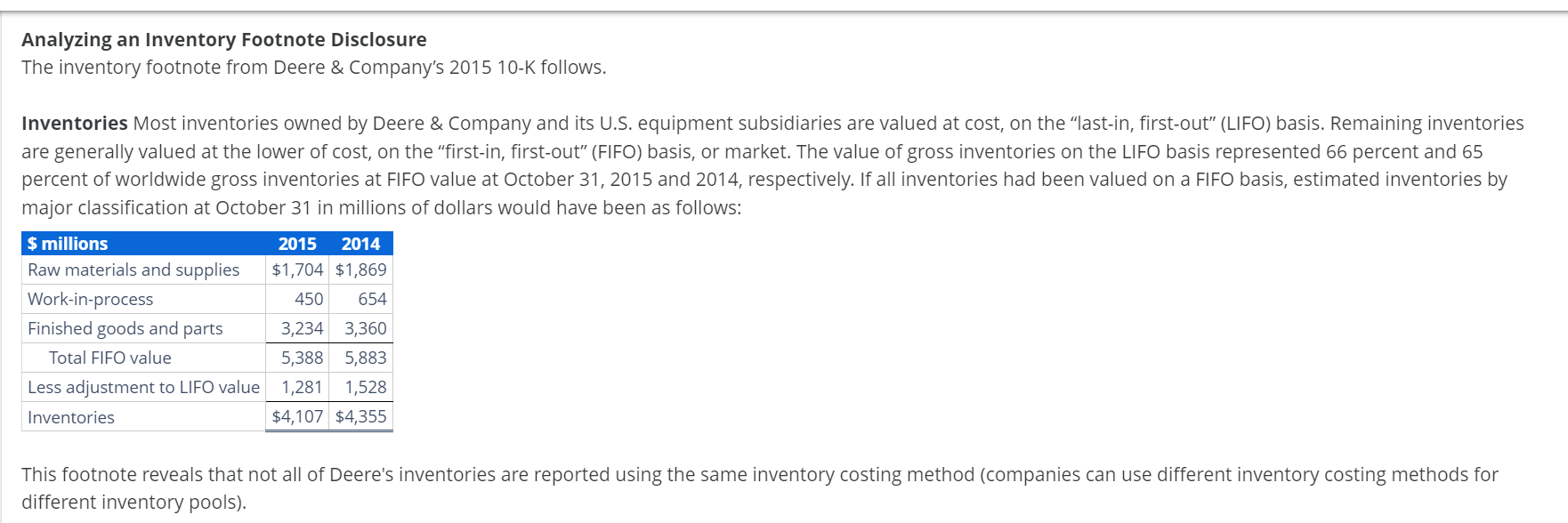
Task: Click the 5,883 total FIFO value
Action: [366, 358]
